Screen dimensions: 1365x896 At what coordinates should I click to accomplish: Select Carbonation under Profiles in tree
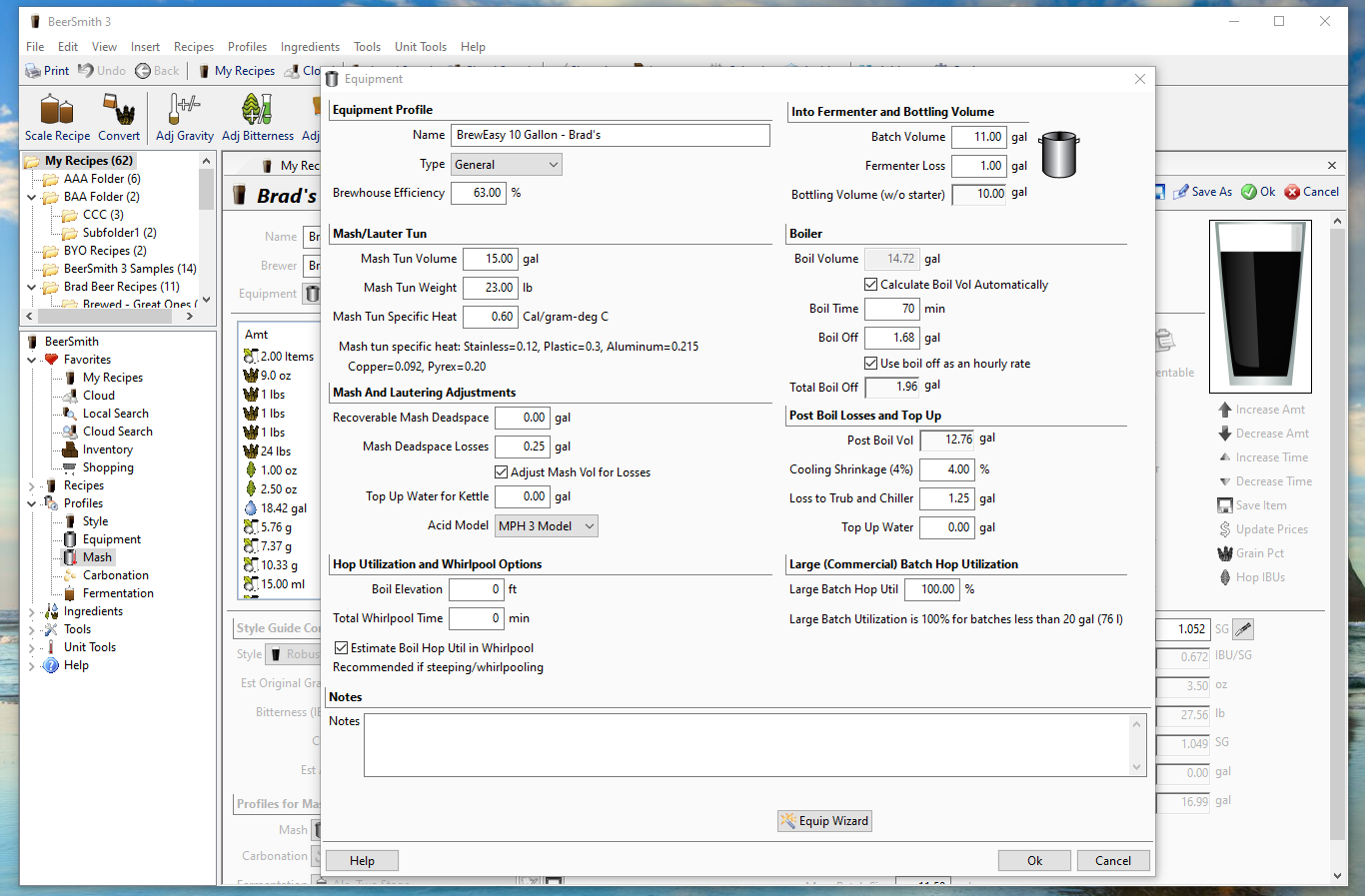[x=116, y=575]
